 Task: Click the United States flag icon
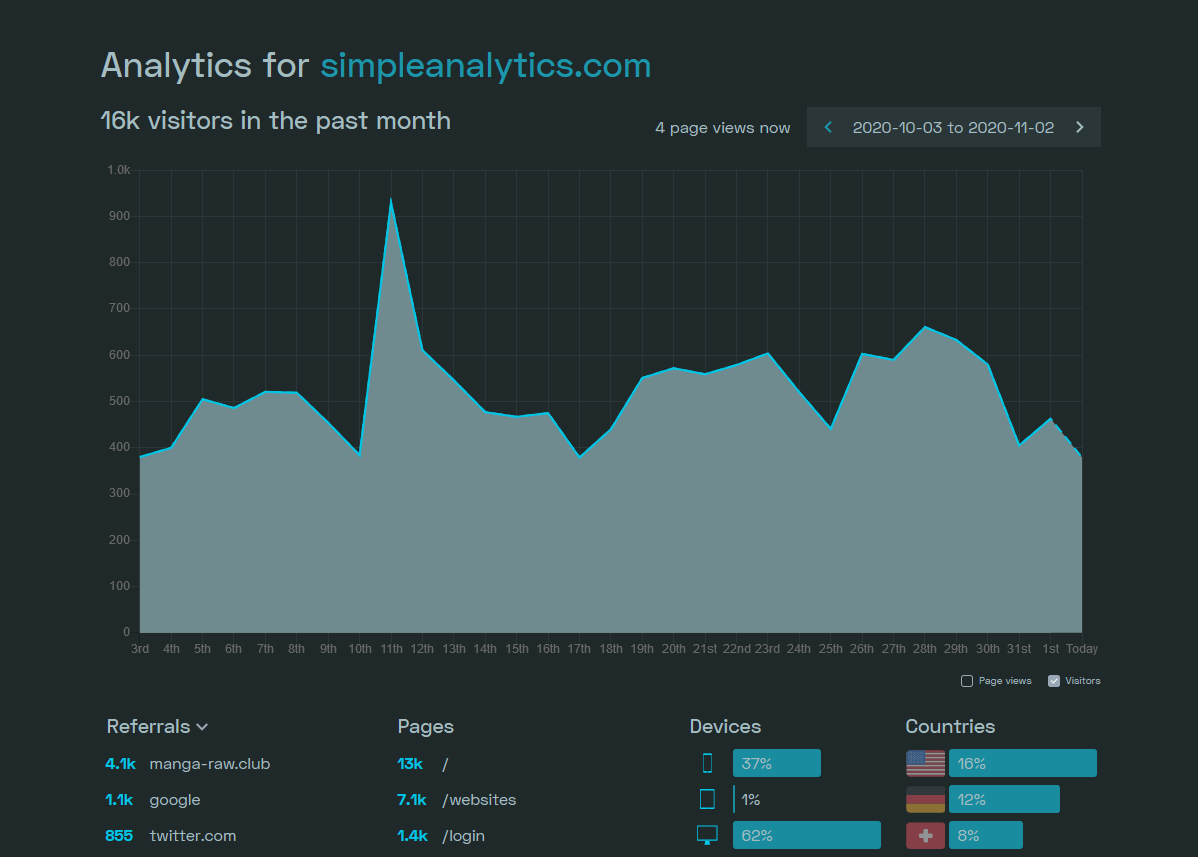925,763
